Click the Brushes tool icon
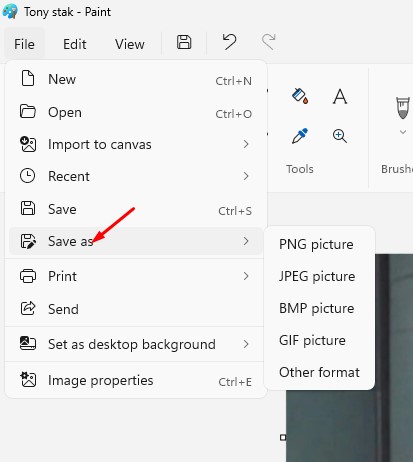 click(x=403, y=108)
